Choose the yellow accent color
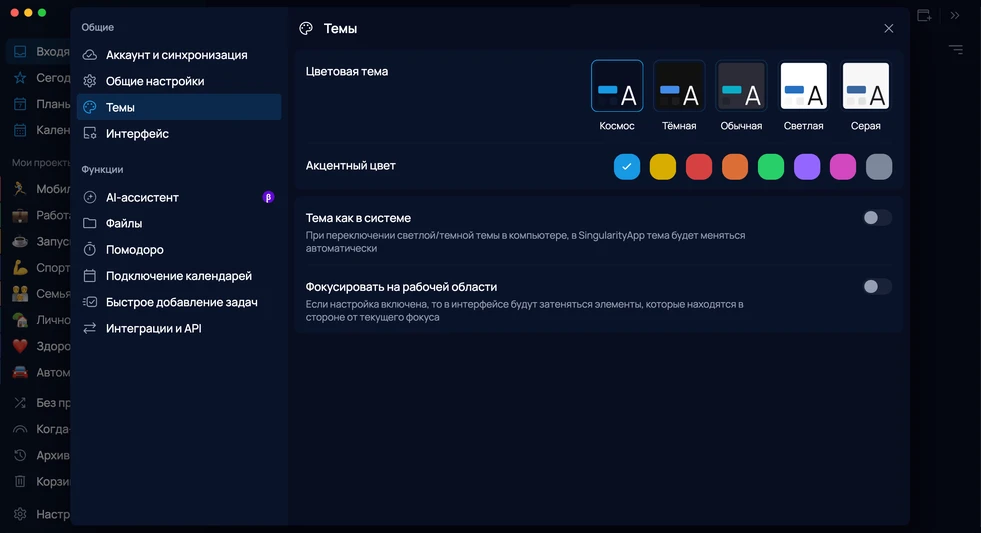The image size is (981, 533). click(x=663, y=166)
